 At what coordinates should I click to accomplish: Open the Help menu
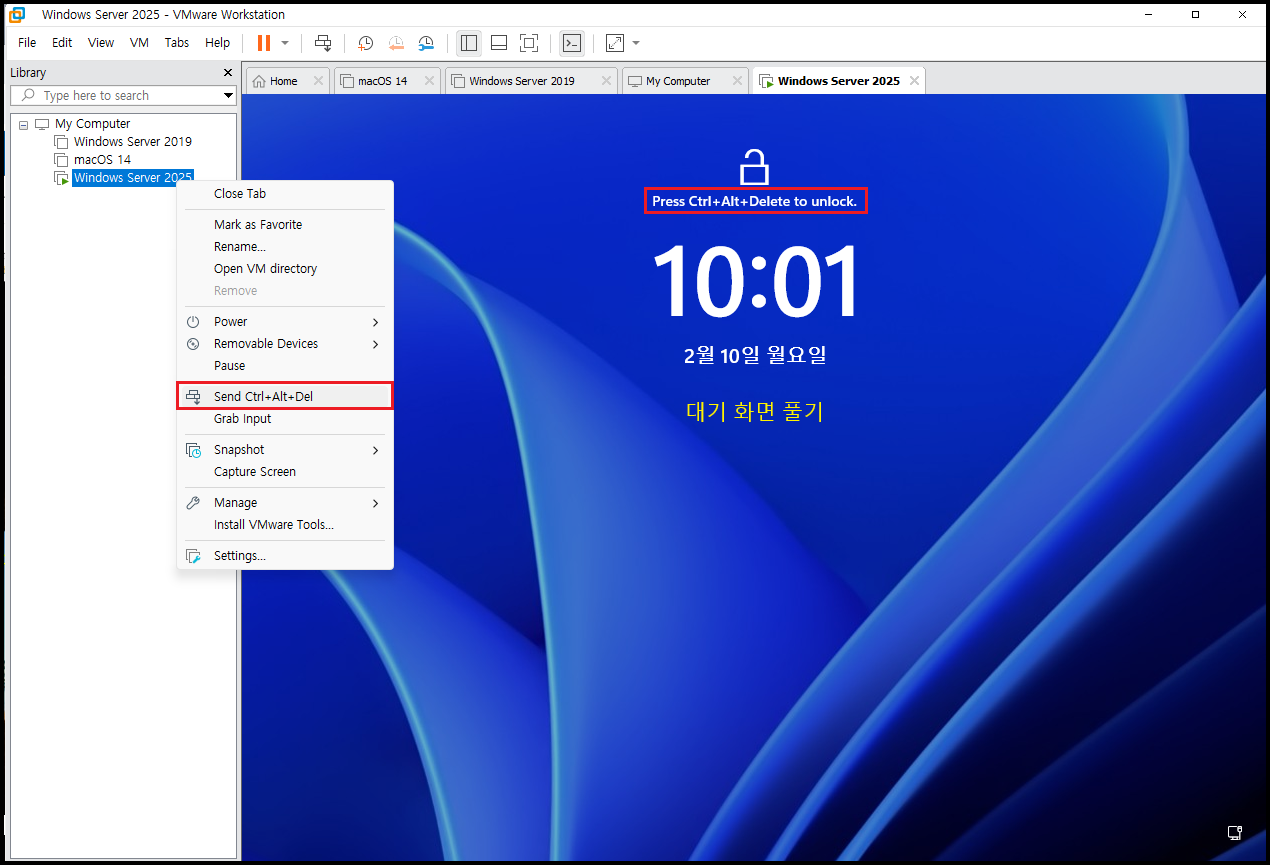[x=217, y=43]
